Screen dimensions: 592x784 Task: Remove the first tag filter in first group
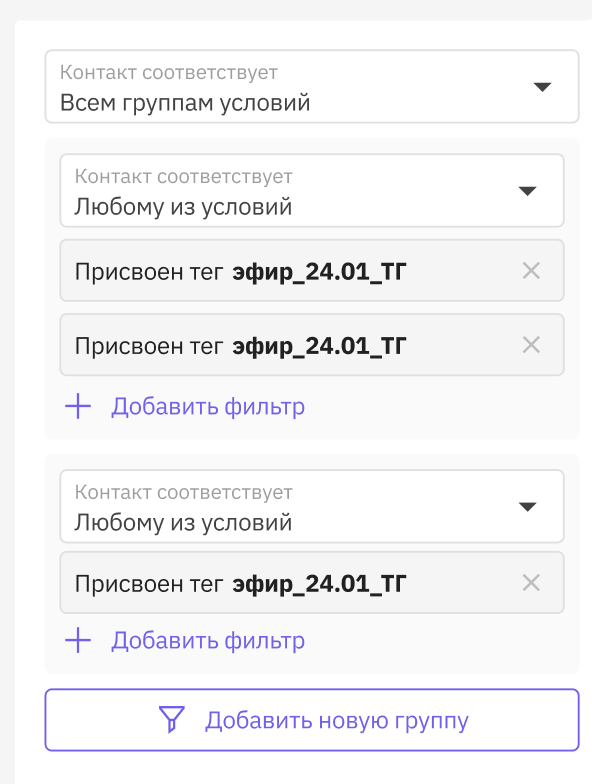[531, 271]
